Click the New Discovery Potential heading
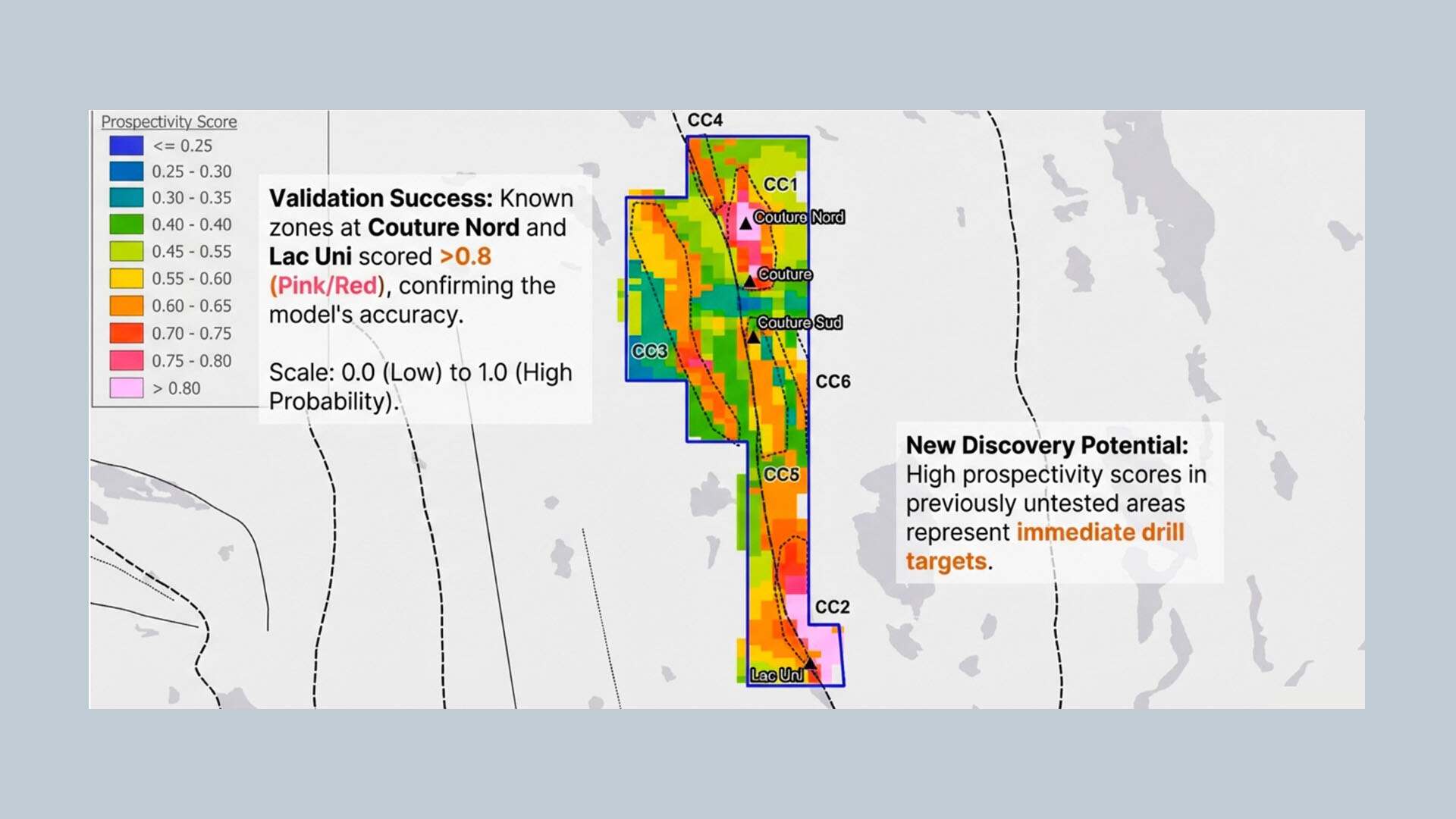This screenshot has height=819, width=1456. [x=1046, y=445]
